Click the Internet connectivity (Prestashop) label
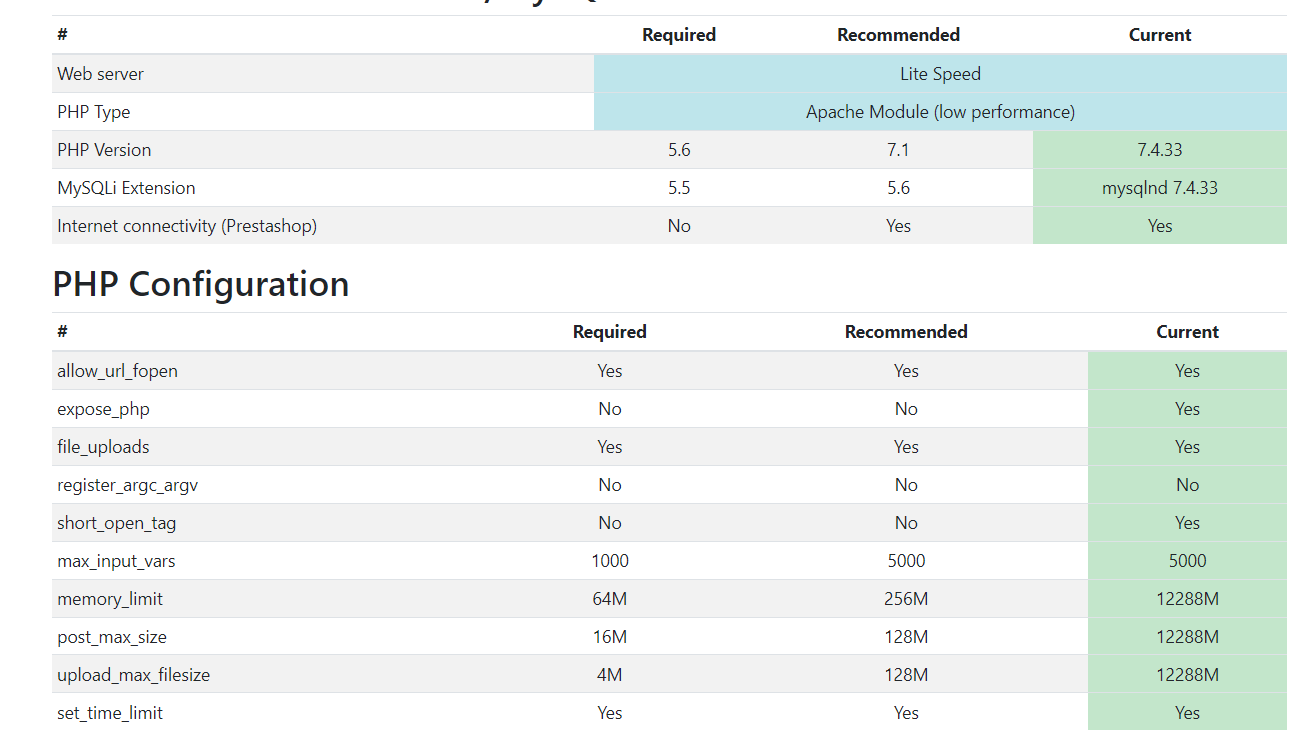This screenshot has width=1299, height=747. [187, 226]
